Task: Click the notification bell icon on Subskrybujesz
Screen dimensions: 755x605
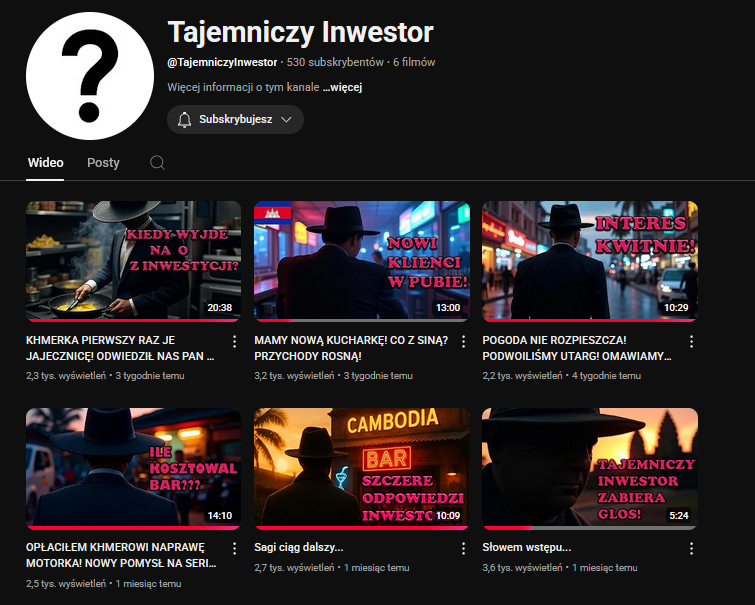Action: click(x=184, y=119)
